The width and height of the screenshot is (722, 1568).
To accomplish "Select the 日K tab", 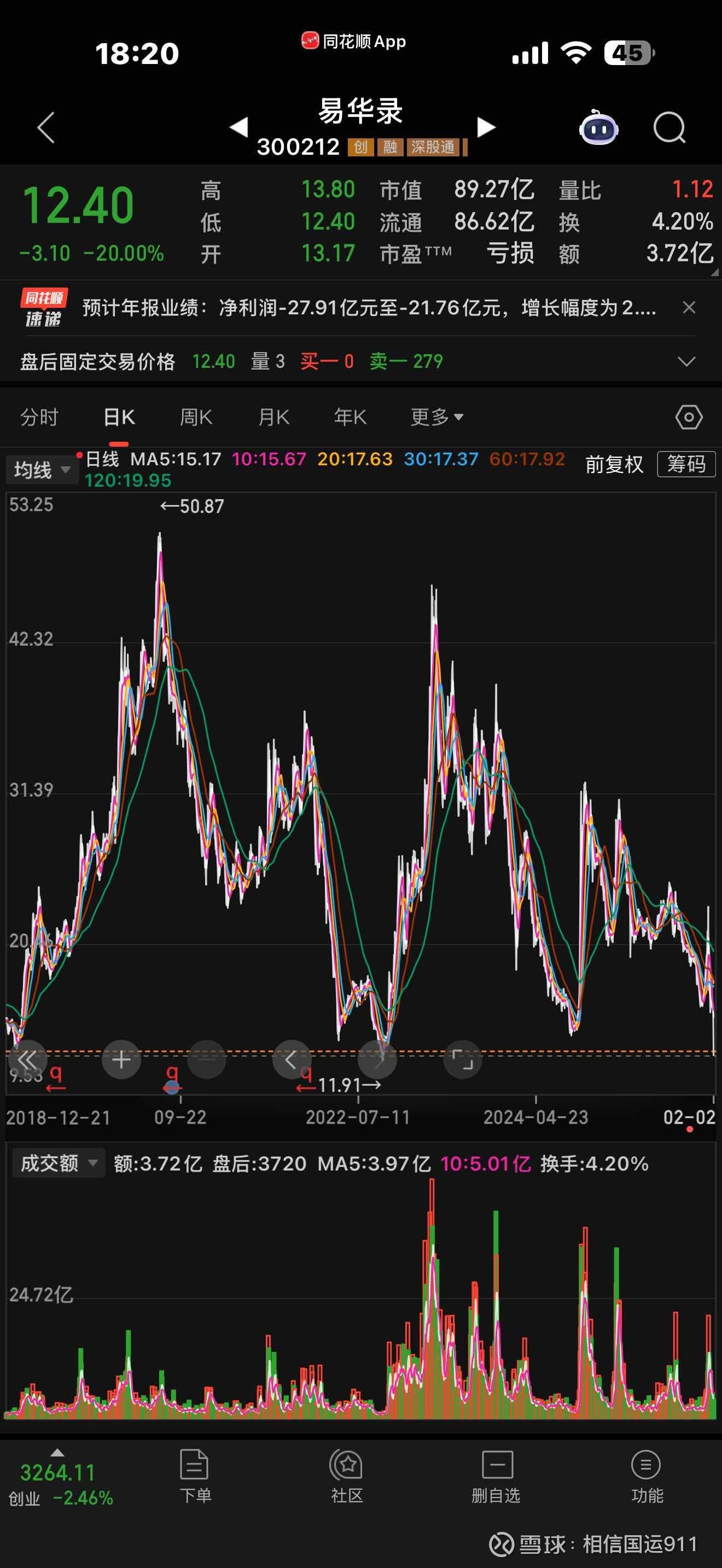I will click(119, 418).
